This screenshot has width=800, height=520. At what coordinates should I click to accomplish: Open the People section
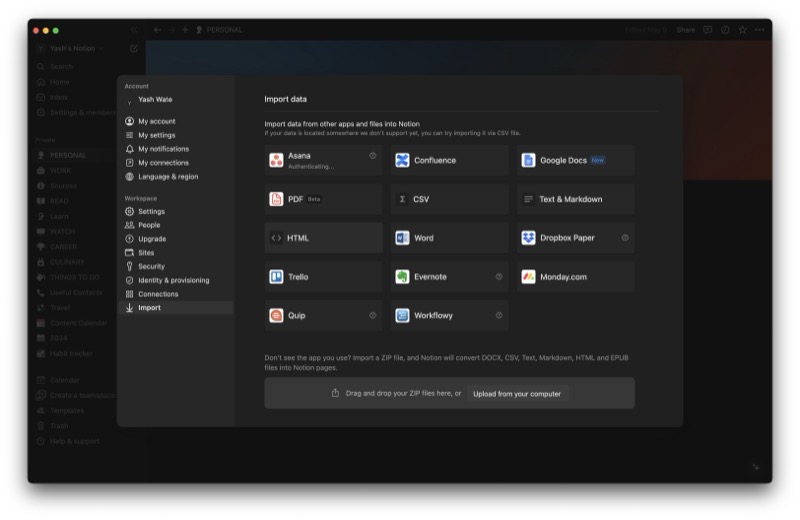click(176, 225)
